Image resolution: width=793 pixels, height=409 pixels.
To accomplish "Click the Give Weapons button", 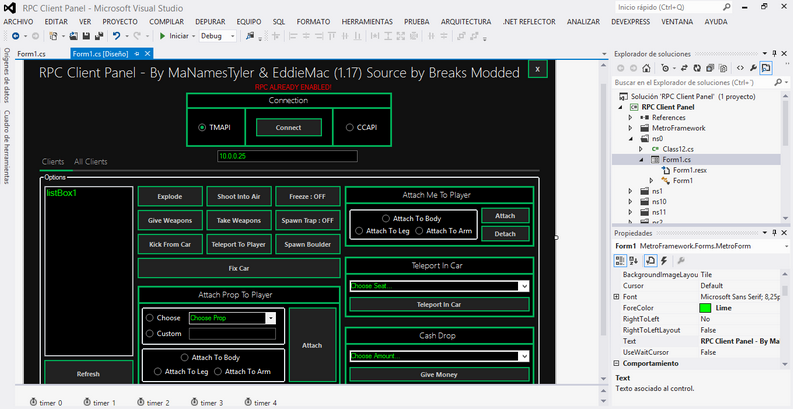I will click(170, 220).
